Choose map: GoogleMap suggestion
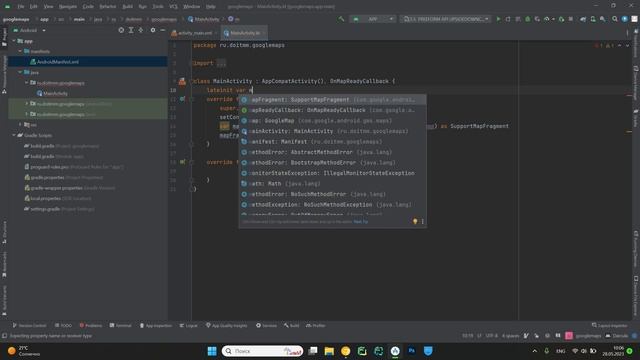Screen dimensions: 640x360 [333, 121]
